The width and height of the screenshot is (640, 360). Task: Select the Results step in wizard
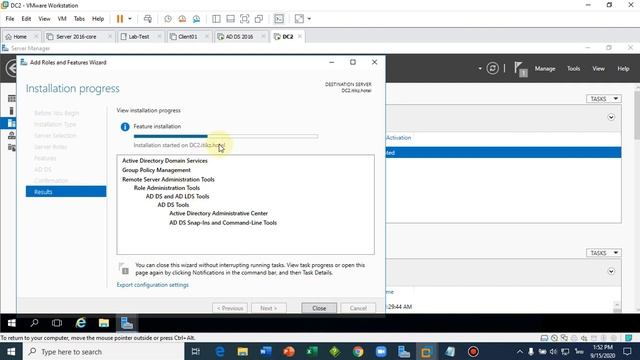point(66,191)
